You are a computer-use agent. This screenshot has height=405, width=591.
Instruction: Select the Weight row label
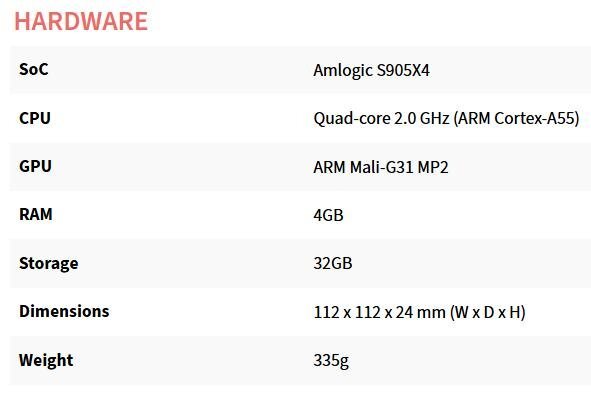(x=46, y=360)
